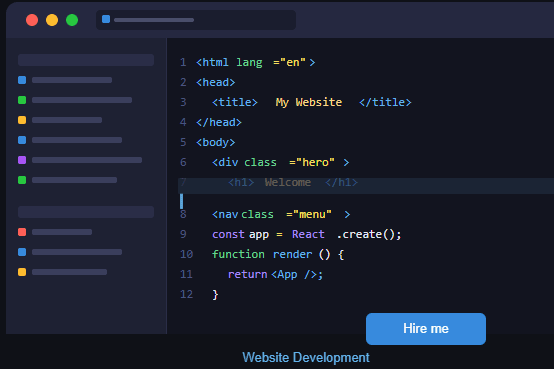Click line number 10 in the gutter

click(x=187, y=254)
